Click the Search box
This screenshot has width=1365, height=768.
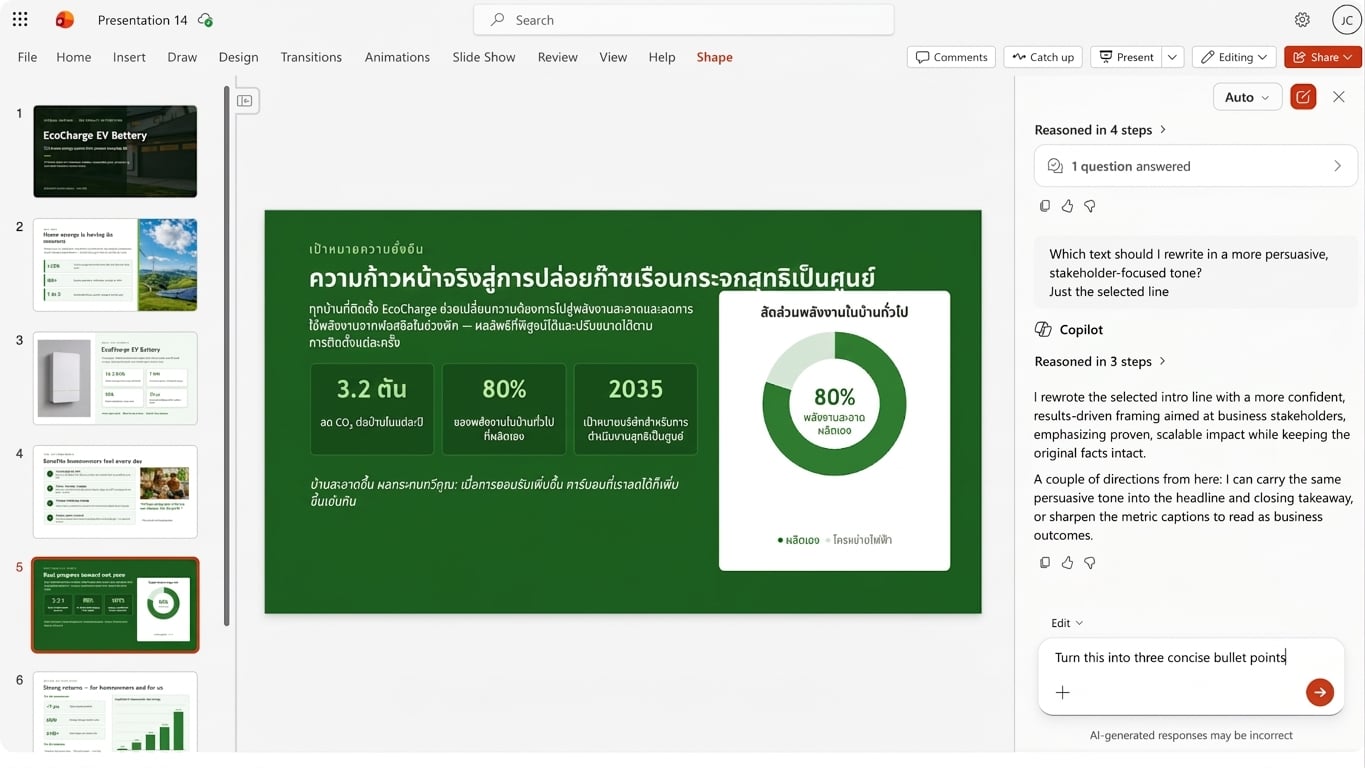pos(684,20)
